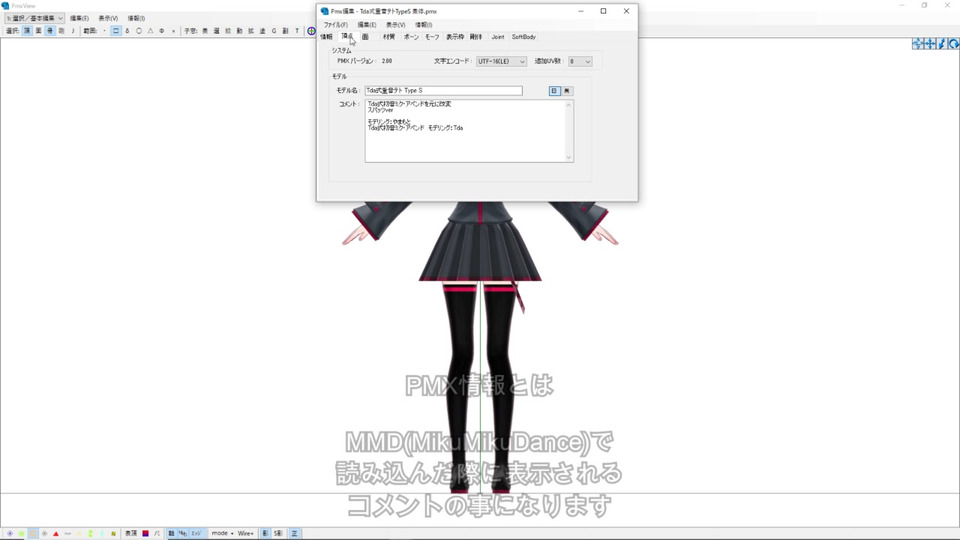Toggle face (面) selection in PmxView
Image resolution: width=960 pixels, height=540 pixels.
[39, 31]
